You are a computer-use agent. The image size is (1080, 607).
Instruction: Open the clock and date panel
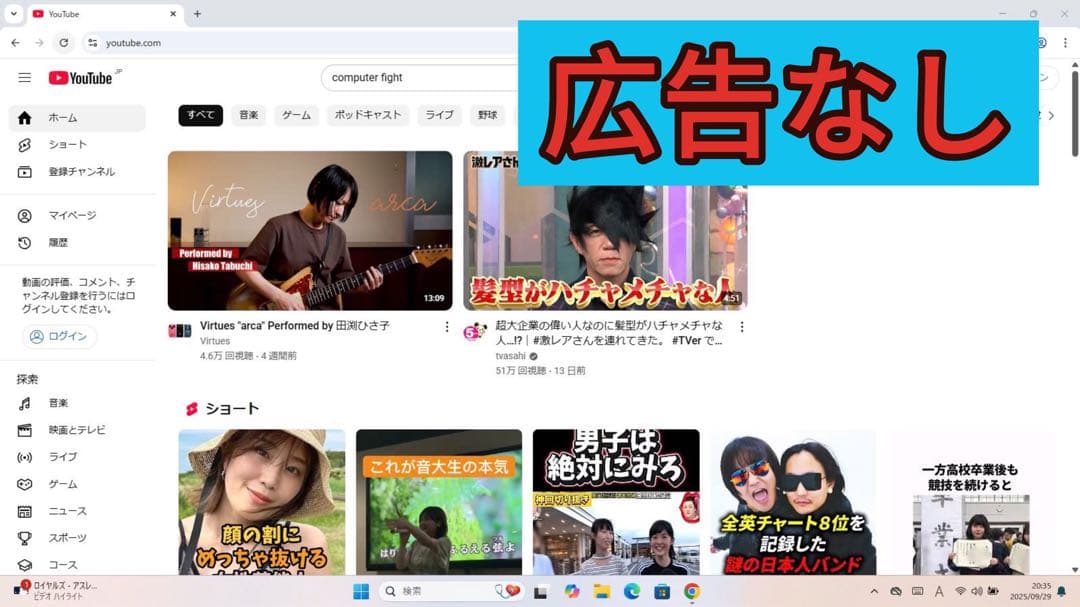tap(1030, 591)
